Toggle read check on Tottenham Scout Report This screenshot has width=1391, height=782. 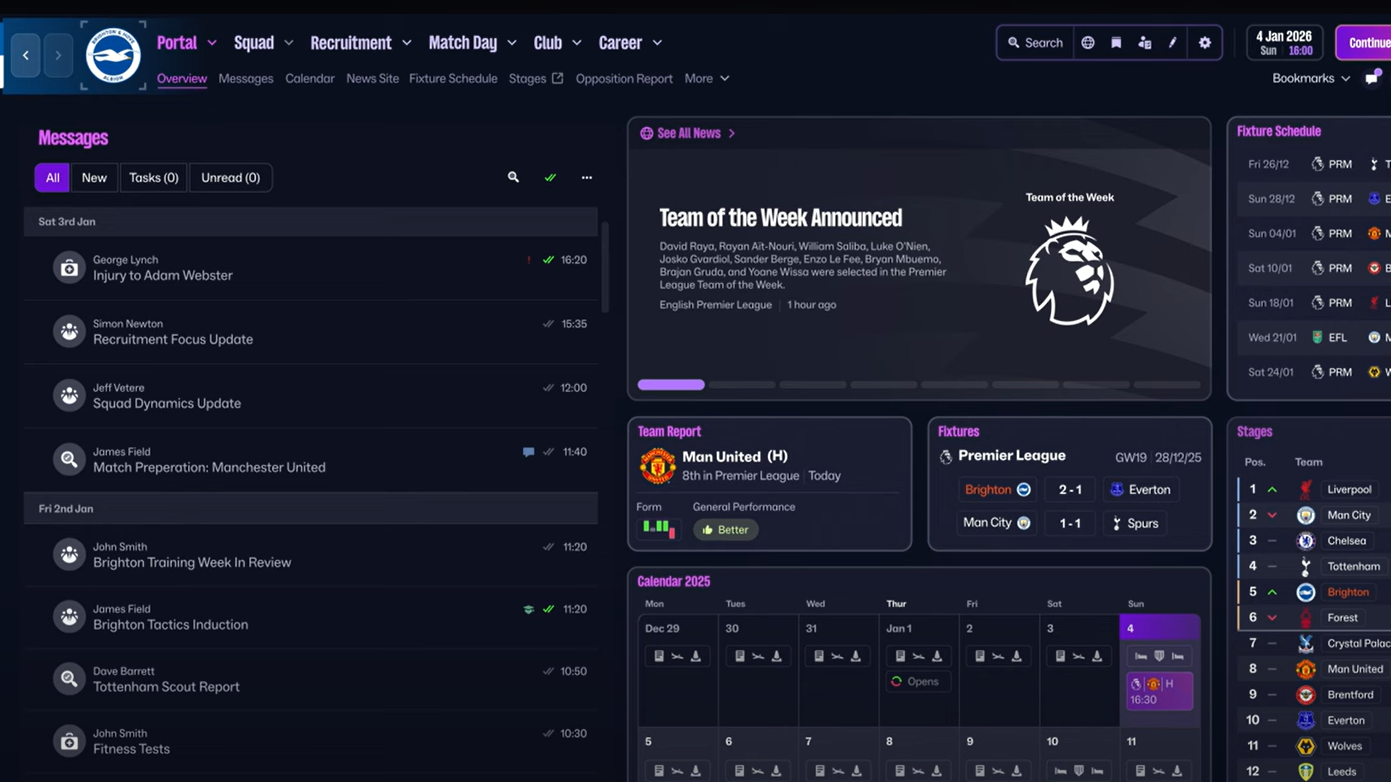[x=548, y=671]
